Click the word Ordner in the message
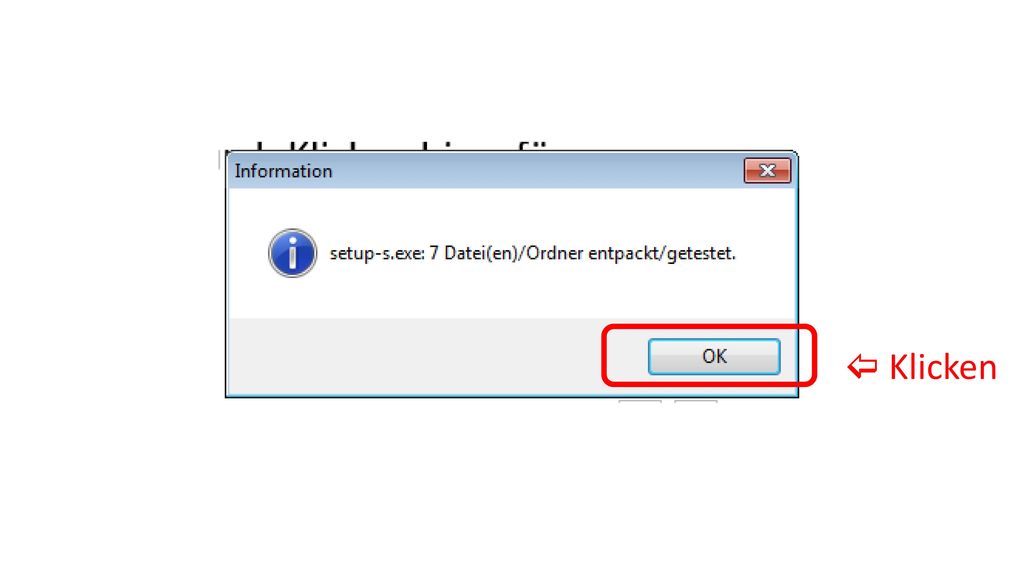 tap(554, 253)
